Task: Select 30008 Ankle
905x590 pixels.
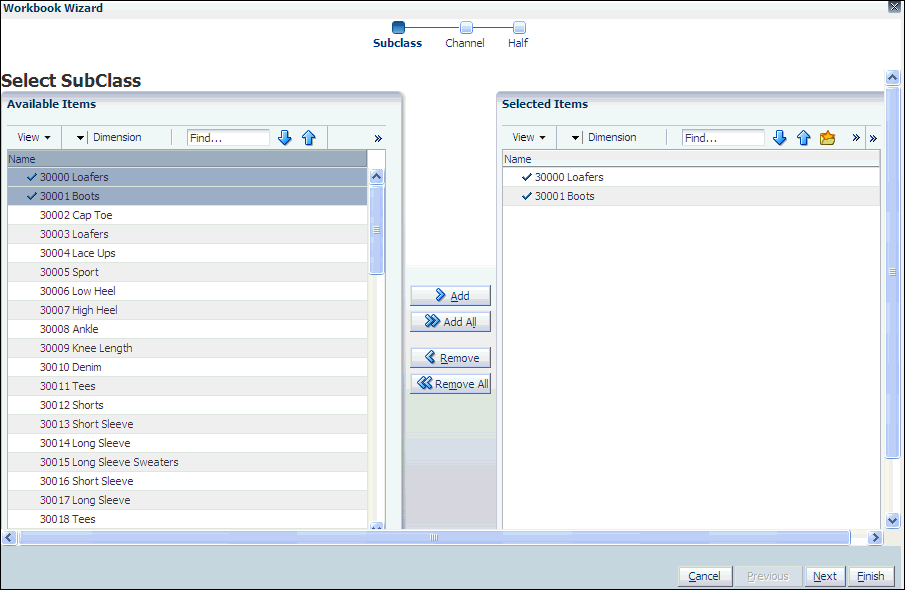Action: pos(188,330)
